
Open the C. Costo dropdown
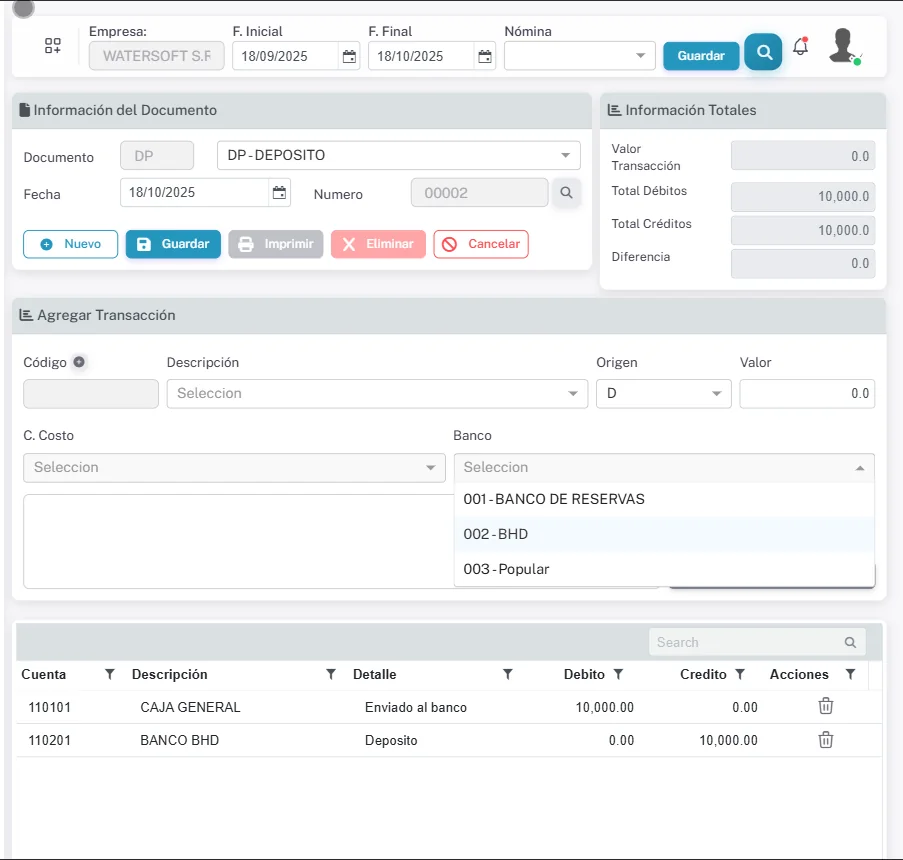[x=234, y=468]
